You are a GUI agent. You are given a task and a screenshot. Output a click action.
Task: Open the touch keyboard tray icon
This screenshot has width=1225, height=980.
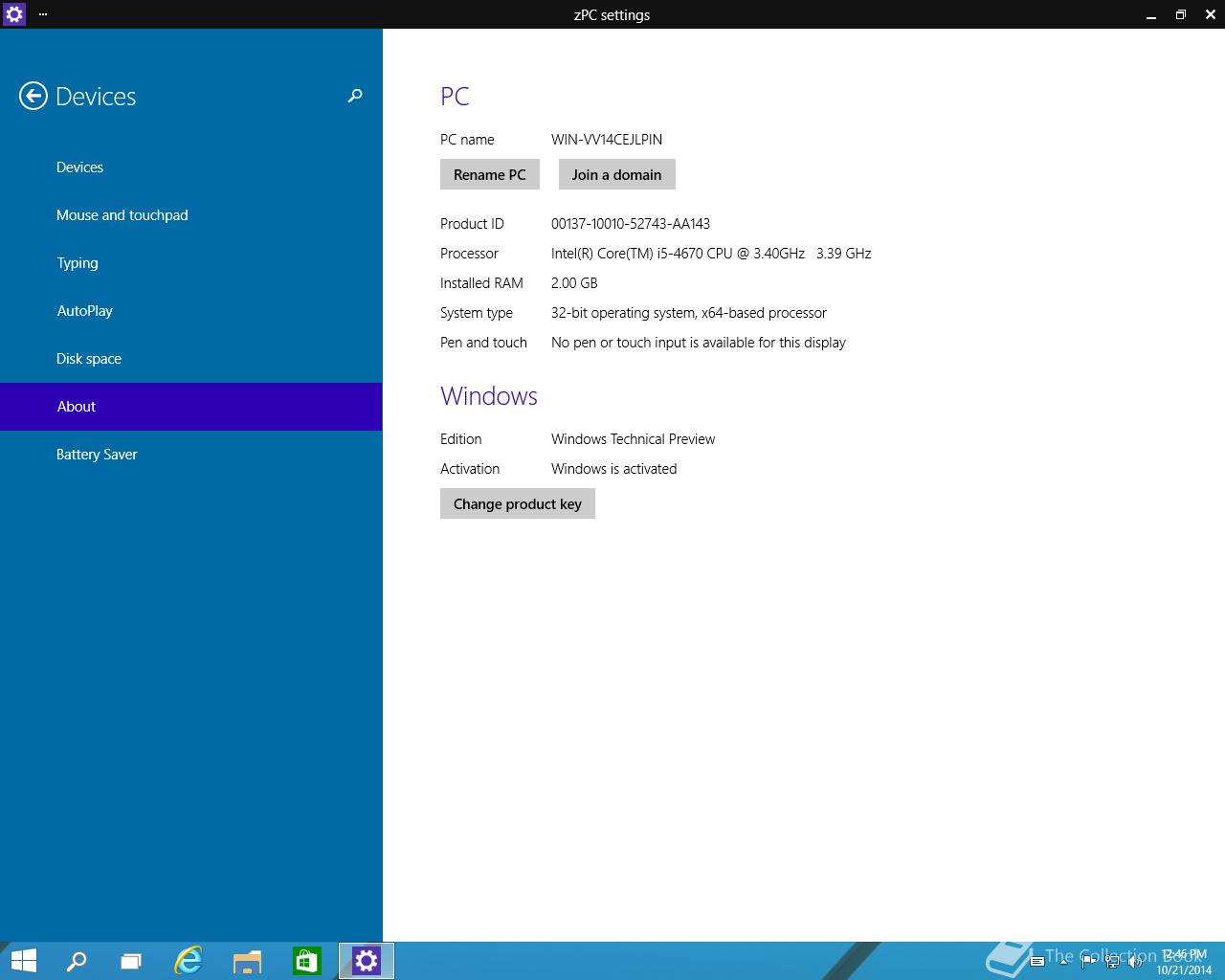(1037, 961)
